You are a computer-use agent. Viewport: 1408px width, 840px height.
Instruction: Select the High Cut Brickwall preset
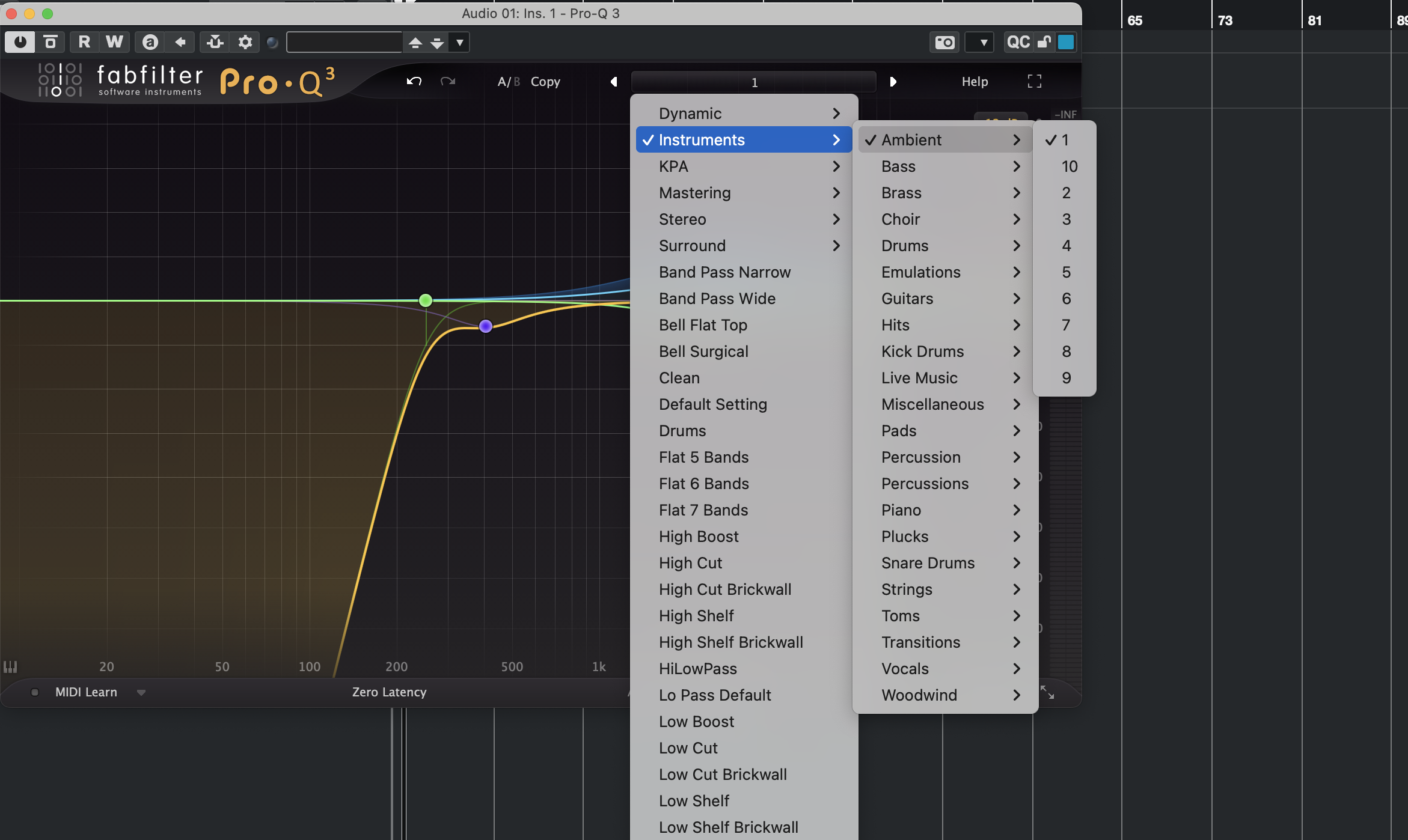724,589
